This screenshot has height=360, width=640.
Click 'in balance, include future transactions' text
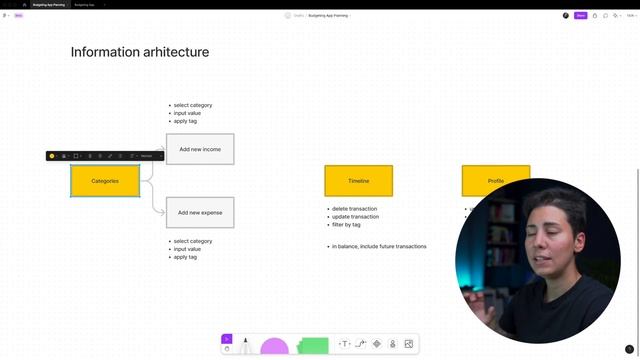(x=379, y=247)
